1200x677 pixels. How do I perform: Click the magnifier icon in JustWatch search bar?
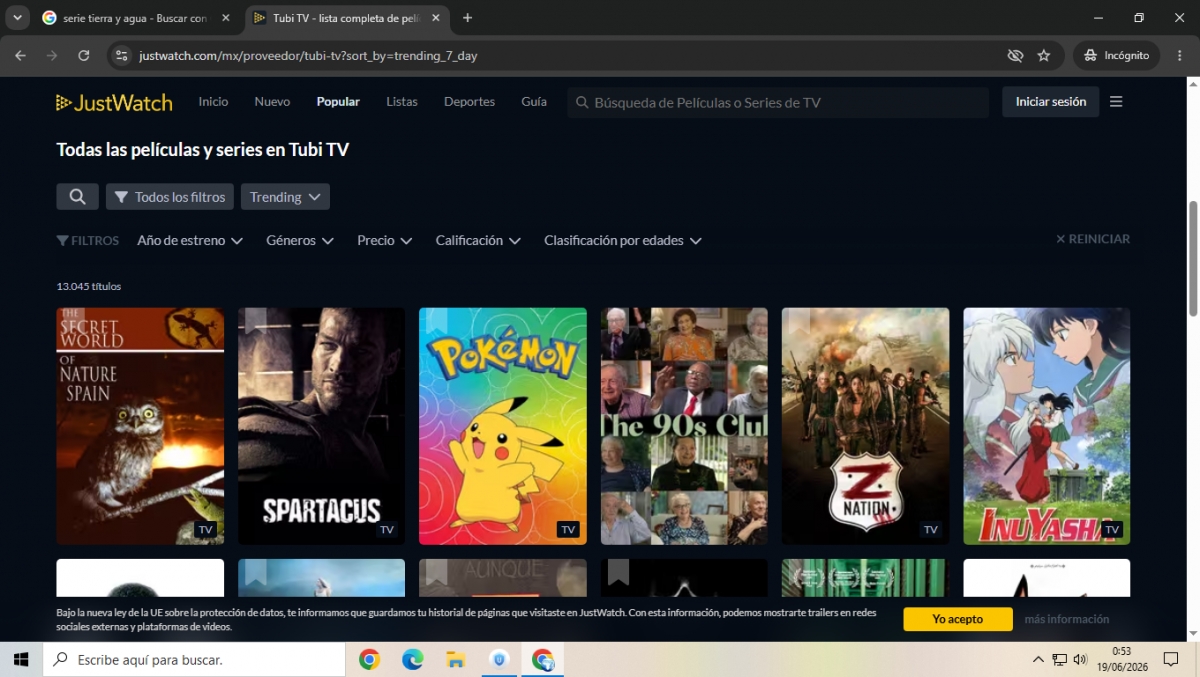point(580,102)
